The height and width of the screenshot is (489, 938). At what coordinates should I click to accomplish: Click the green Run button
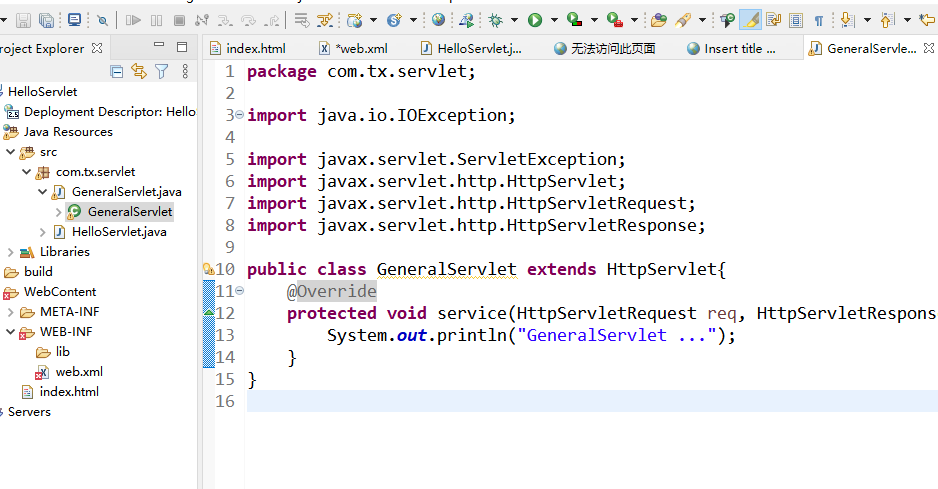point(535,20)
